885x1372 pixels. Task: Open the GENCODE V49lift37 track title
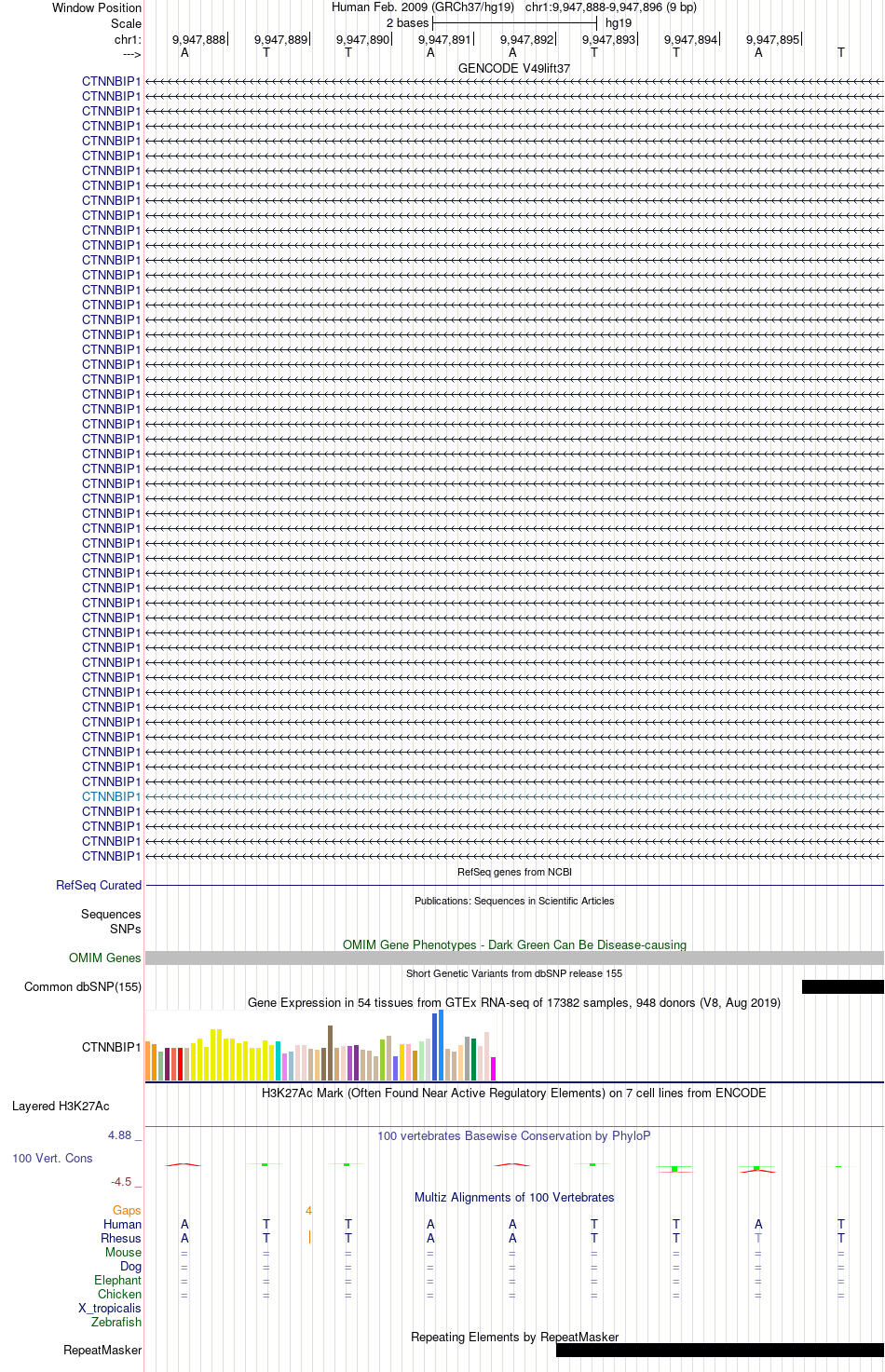[514, 69]
